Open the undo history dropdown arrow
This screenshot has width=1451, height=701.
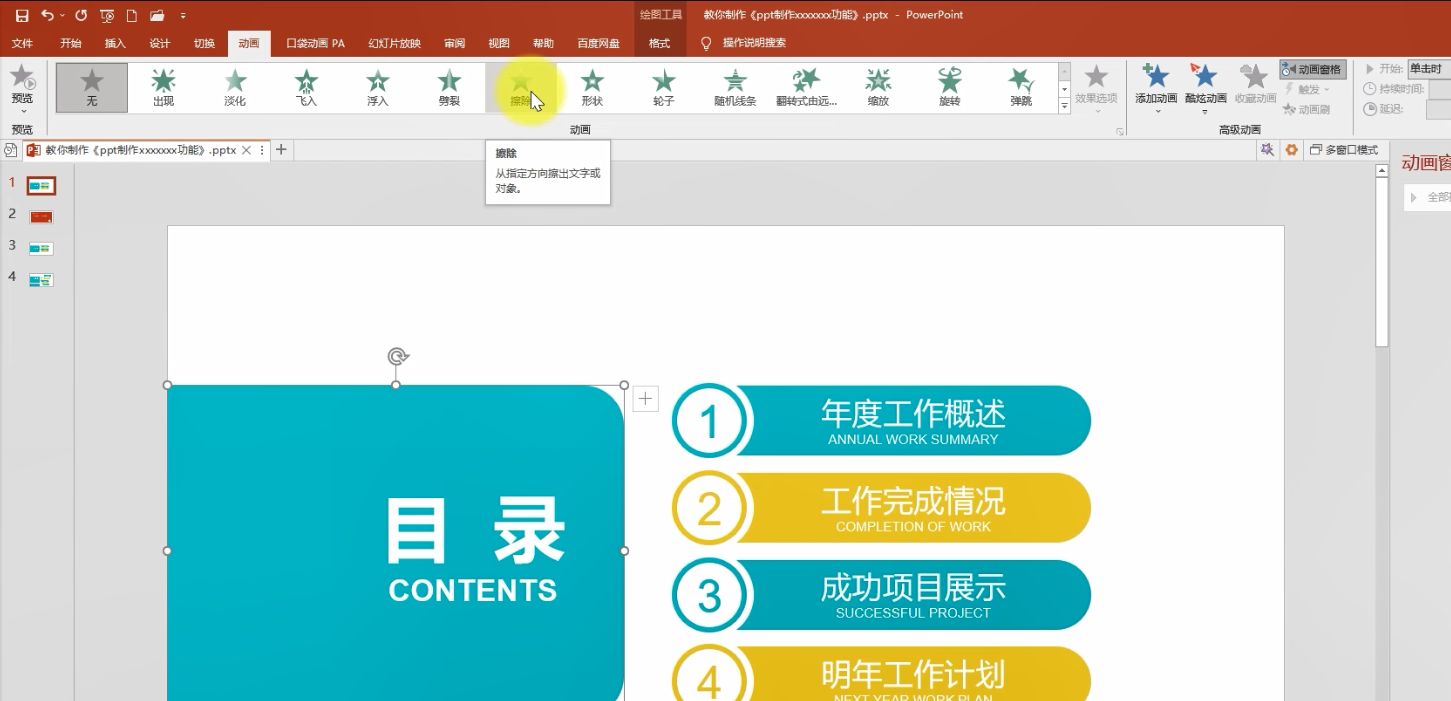(x=62, y=15)
